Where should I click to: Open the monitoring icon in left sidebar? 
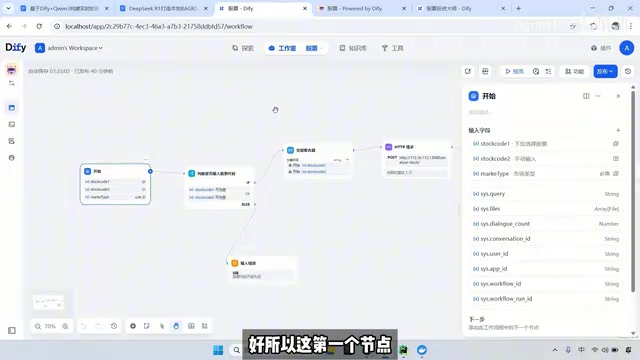11,158
